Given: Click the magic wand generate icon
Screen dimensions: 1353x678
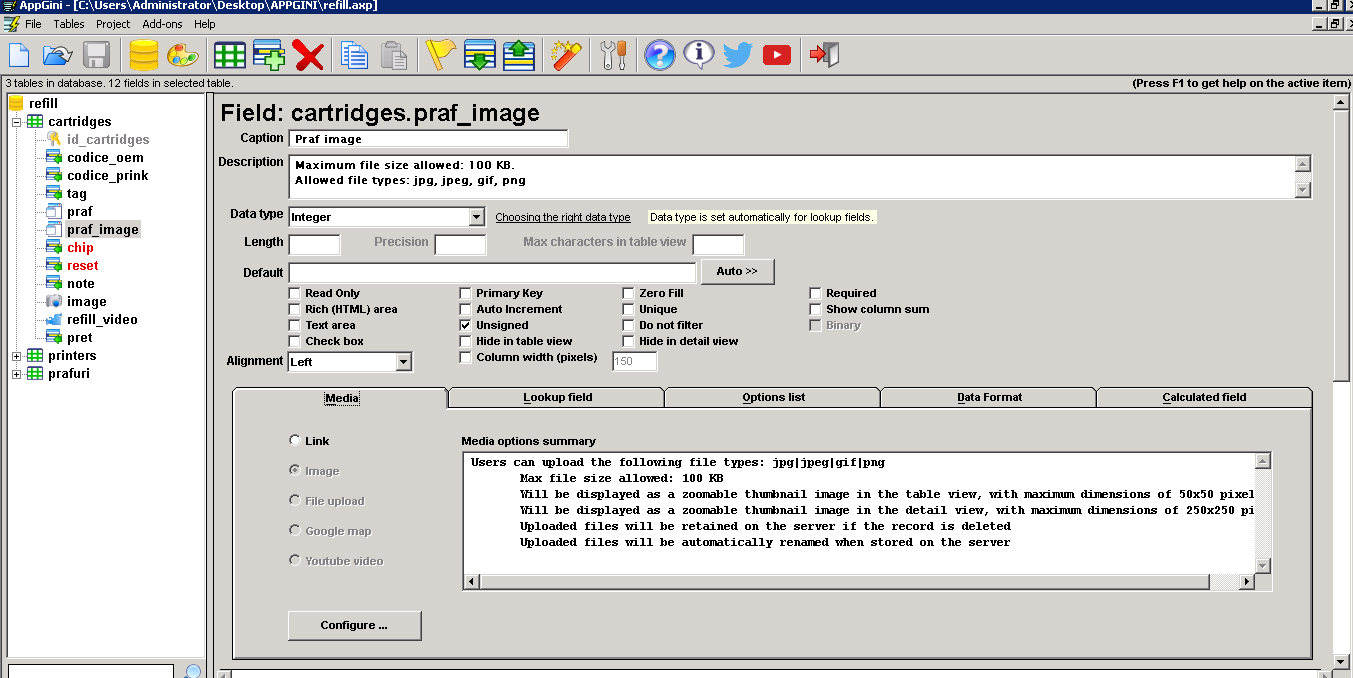Looking at the screenshot, I should (x=567, y=54).
